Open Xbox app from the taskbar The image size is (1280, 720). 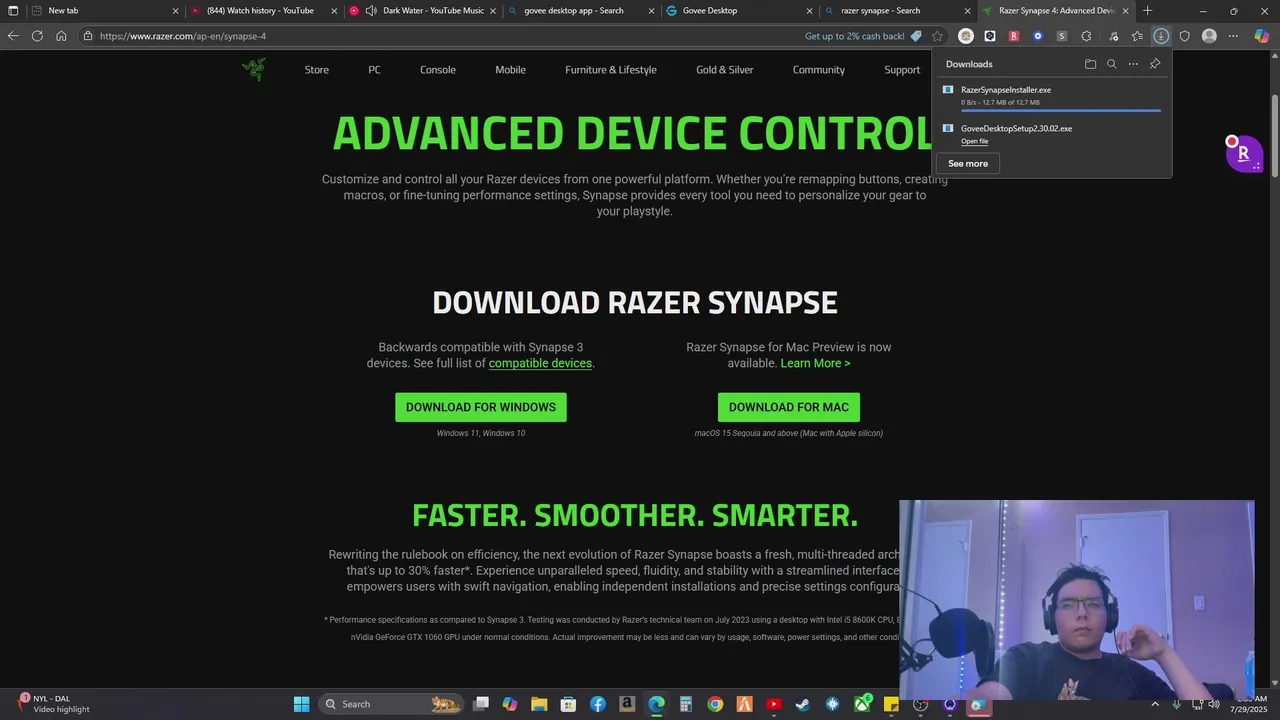(x=862, y=704)
